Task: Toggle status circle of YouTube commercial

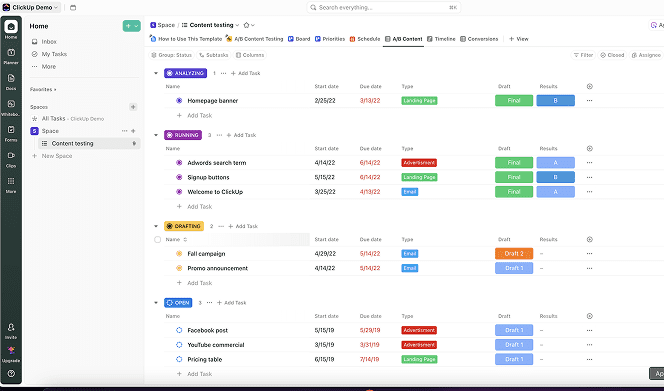Action: [179, 345]
